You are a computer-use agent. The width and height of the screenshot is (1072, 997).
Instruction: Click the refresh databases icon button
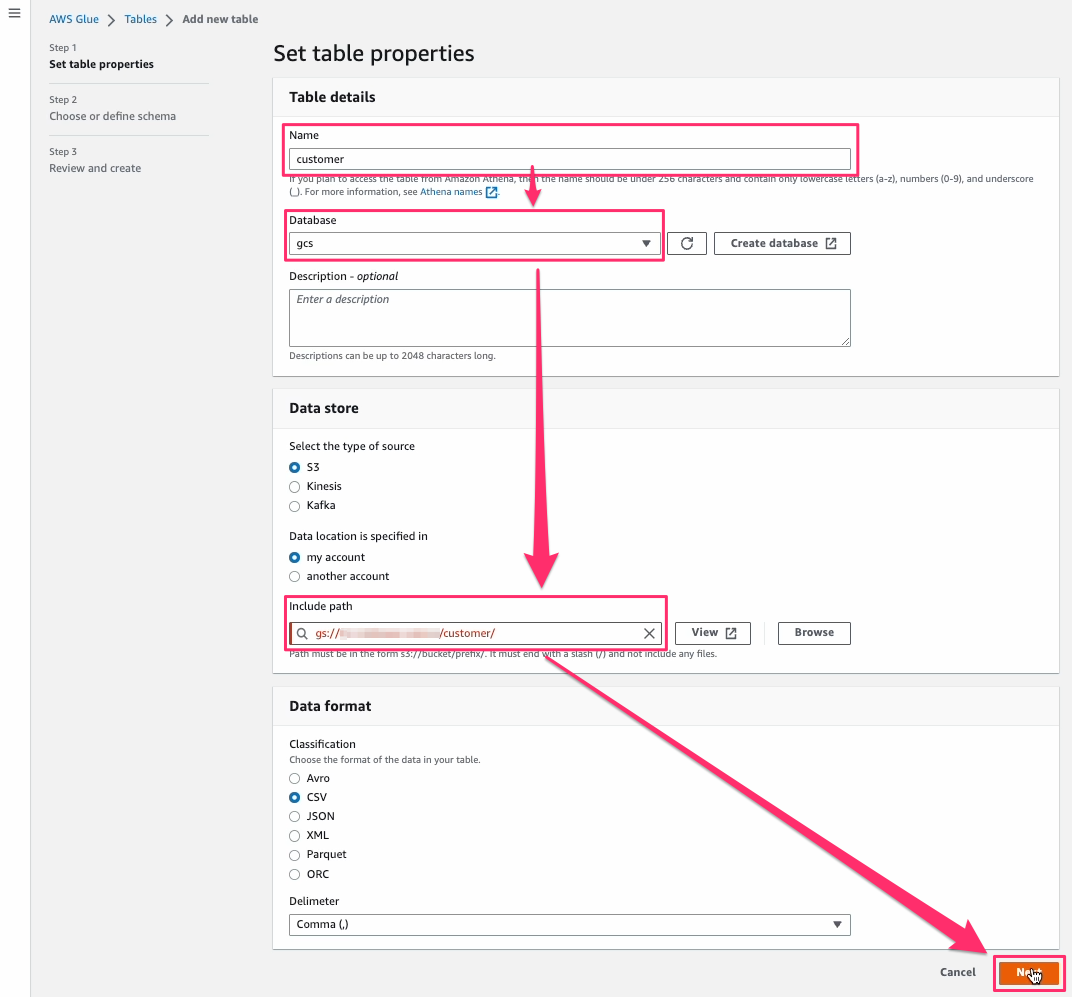(x=687, y=243)
